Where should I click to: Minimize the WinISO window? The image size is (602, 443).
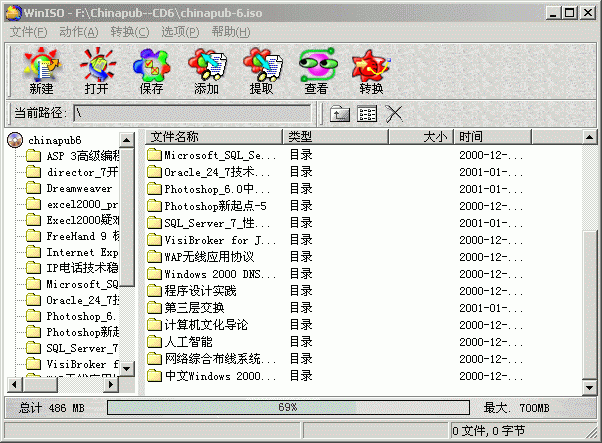554,13
